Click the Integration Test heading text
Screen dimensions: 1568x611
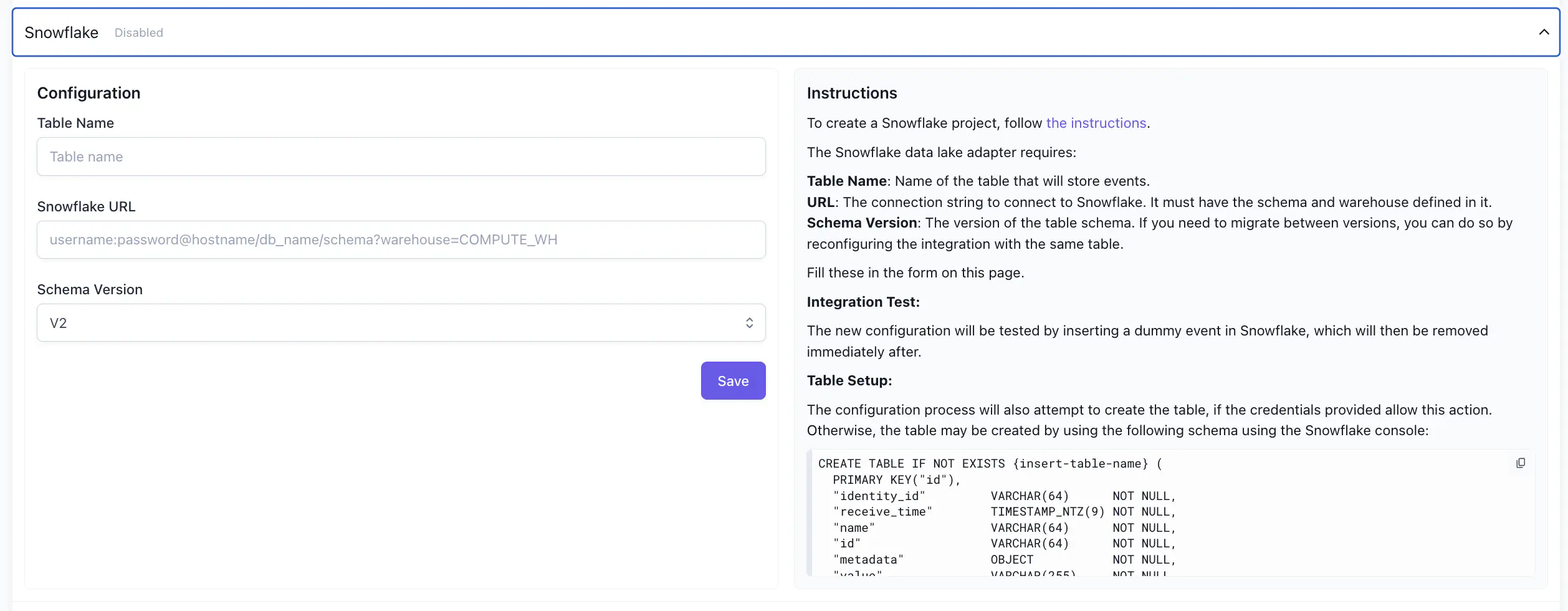pyautogui.click(x=863, y=302)
